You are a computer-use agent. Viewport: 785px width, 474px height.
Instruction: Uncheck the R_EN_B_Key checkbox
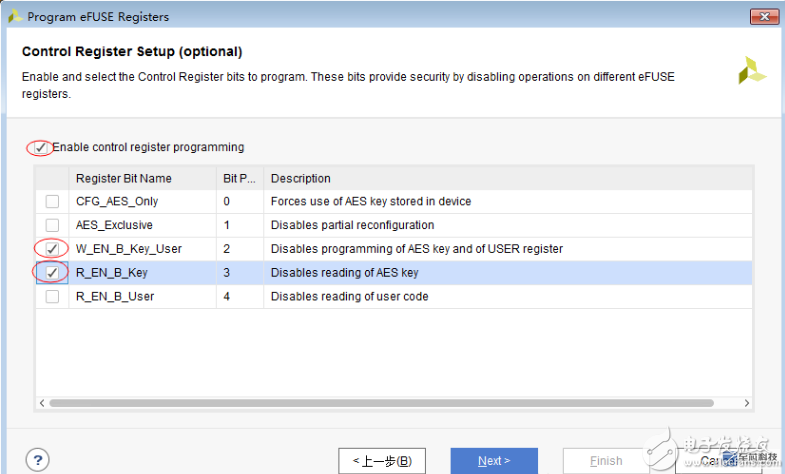pyautogui.click(x=52, y=272)
